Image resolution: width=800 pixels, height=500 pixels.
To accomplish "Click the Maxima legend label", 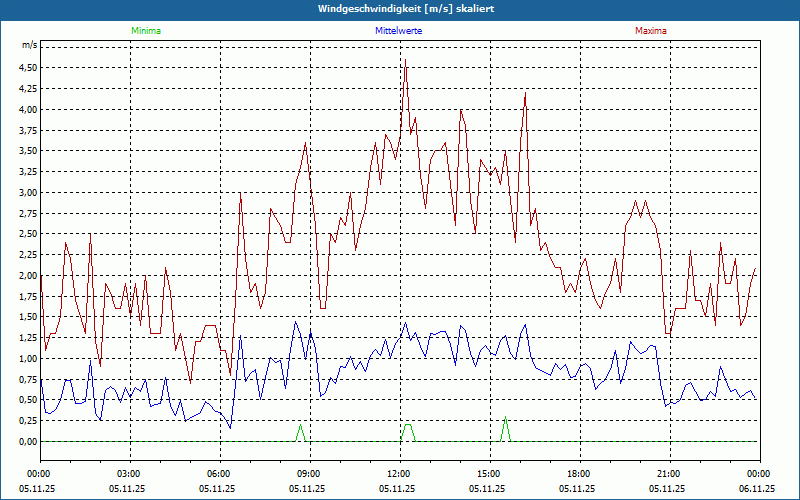I will 651,31.
